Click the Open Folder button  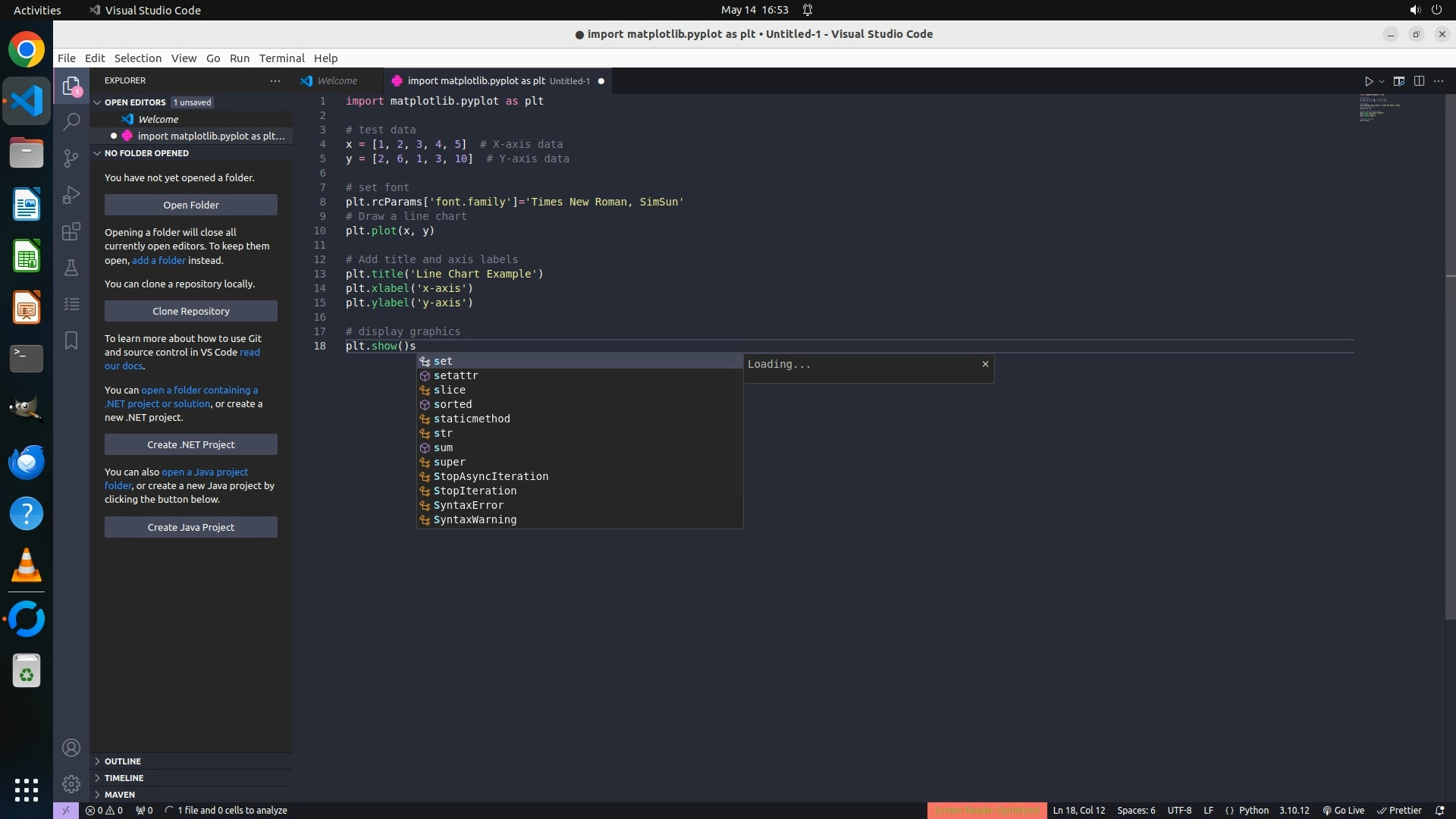[191, 205]
